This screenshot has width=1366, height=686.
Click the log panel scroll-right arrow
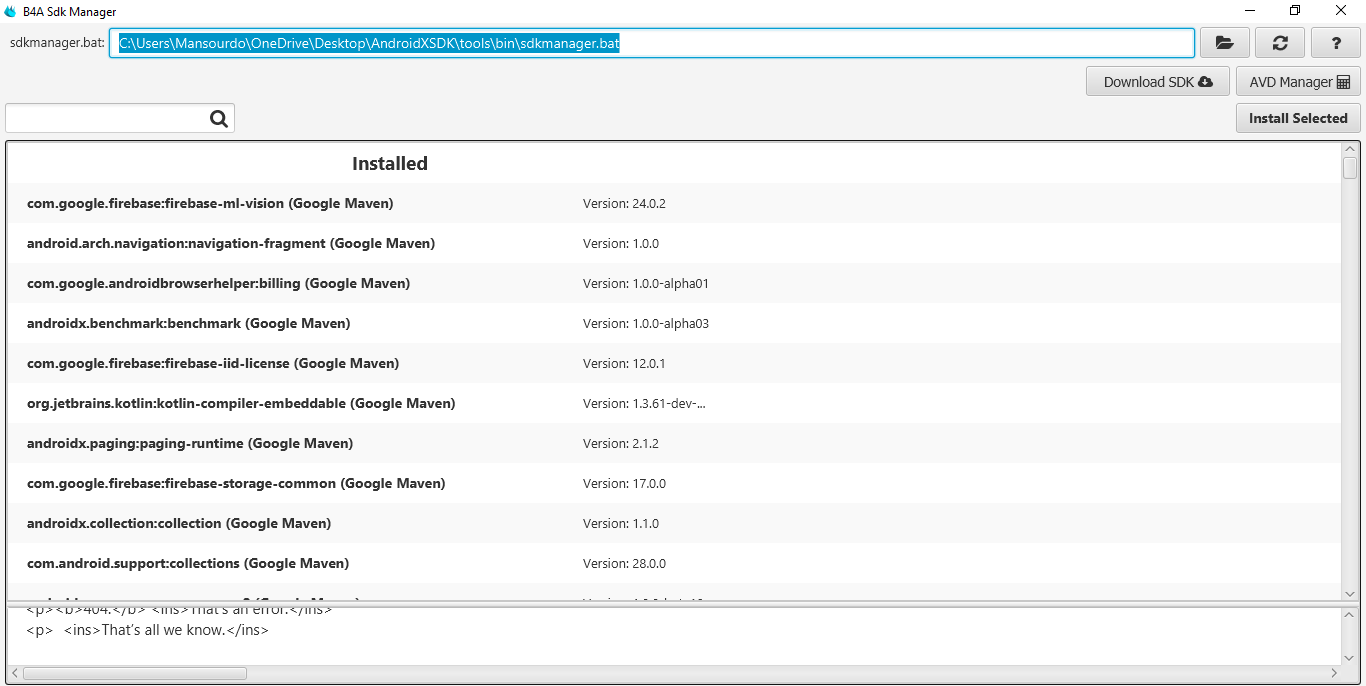click(1334, 673)
